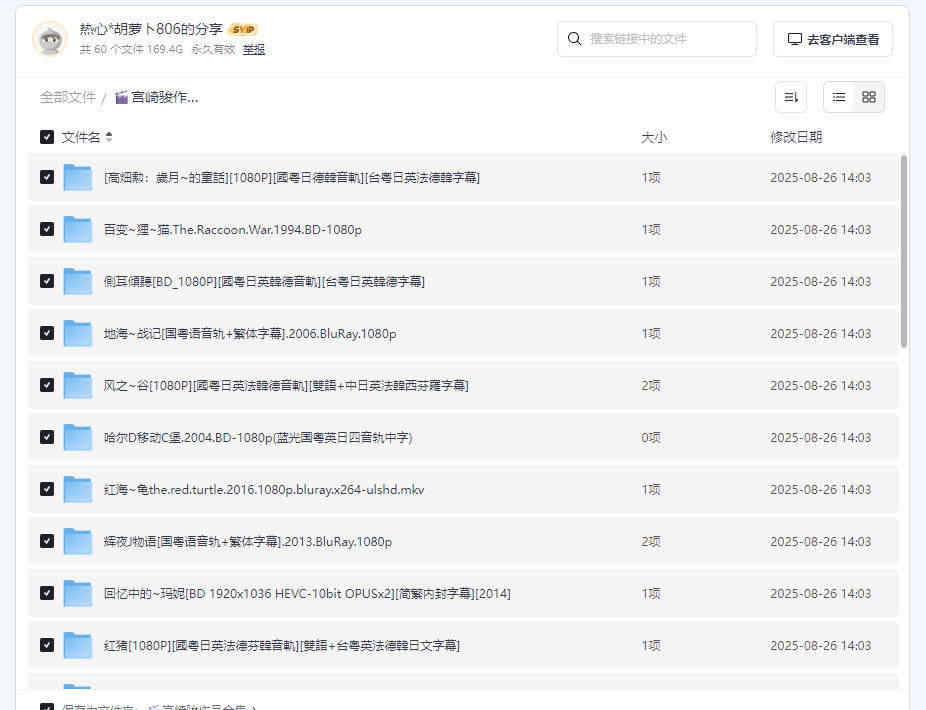The width and height of the screenshot is (926, 710).
Task: Uncheck the 回忆中的~玛妮 folder checkbox
Action: tap(47, 593)
